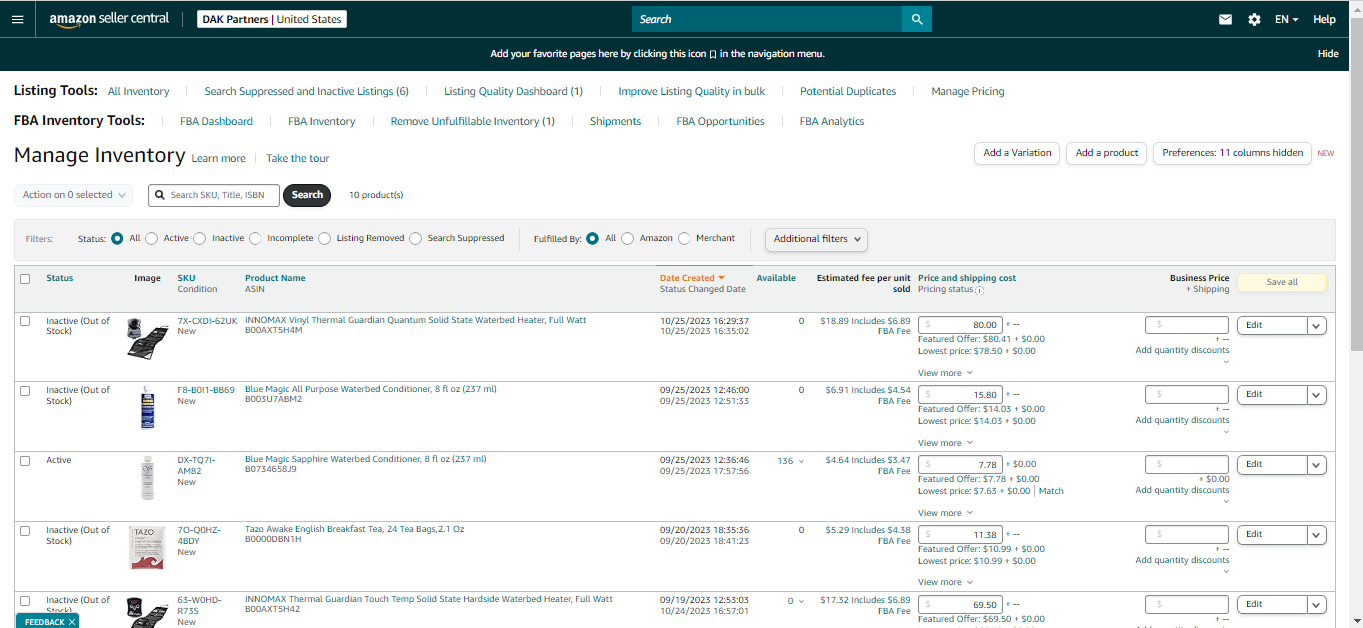Open Edit dropdown arrow for INNOMAX Quantum row
Image resolution: width=1363 pixels, height=628 pixels.
(1317, 325)
